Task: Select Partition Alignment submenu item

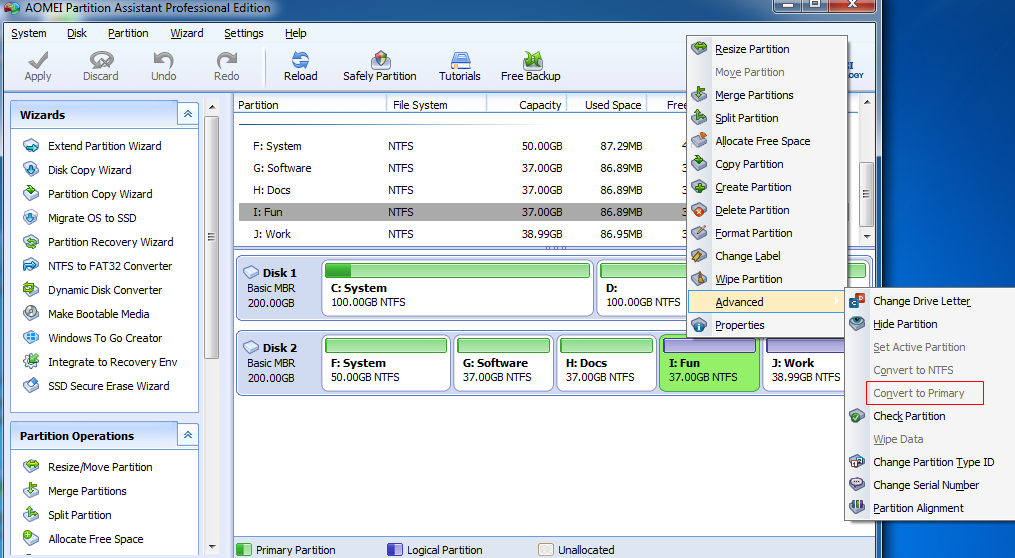Action: [x=930, y=508]
